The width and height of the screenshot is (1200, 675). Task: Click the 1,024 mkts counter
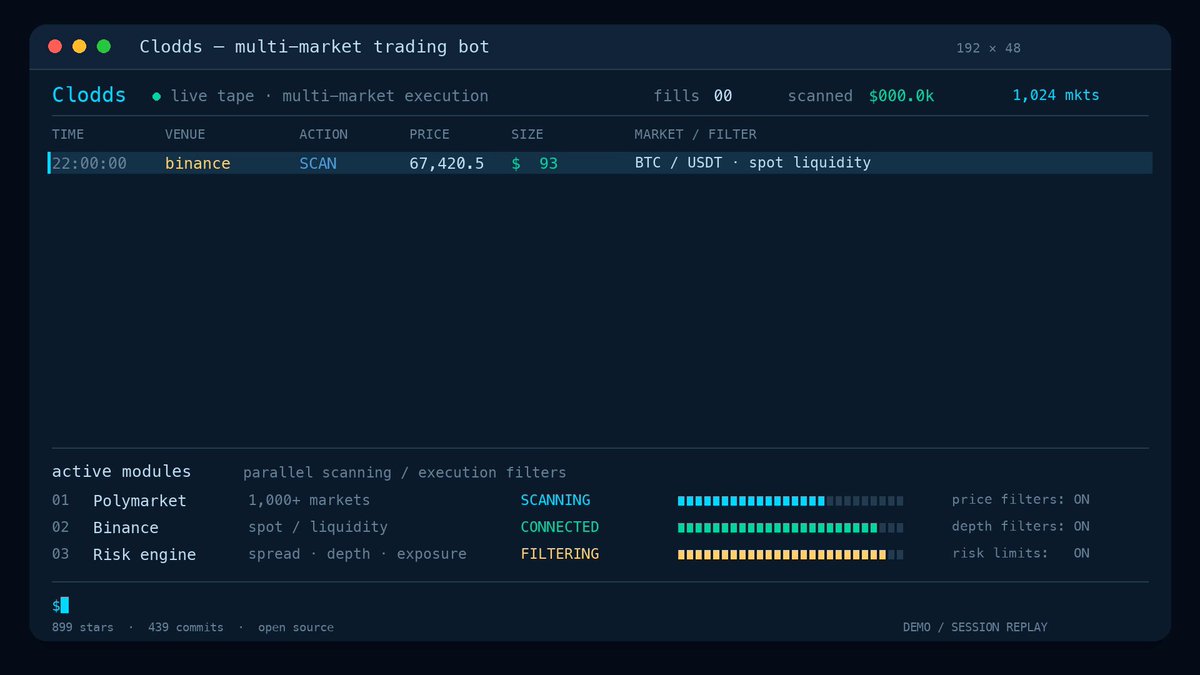coord(1056,96)
